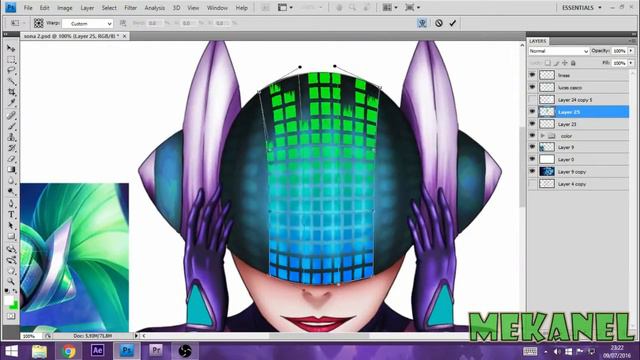
Task: Select the History Brush tool
Action: pyautogui.click(x=11, y=148)
